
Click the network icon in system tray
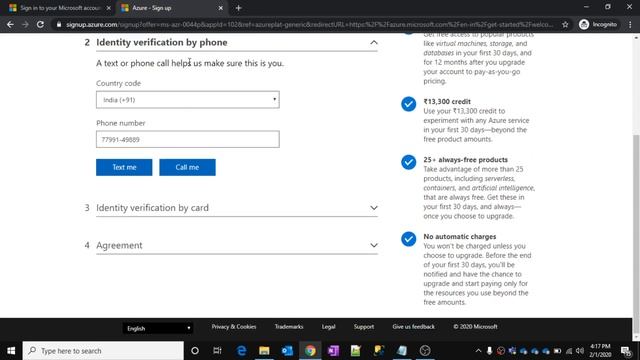pos(569,351)
